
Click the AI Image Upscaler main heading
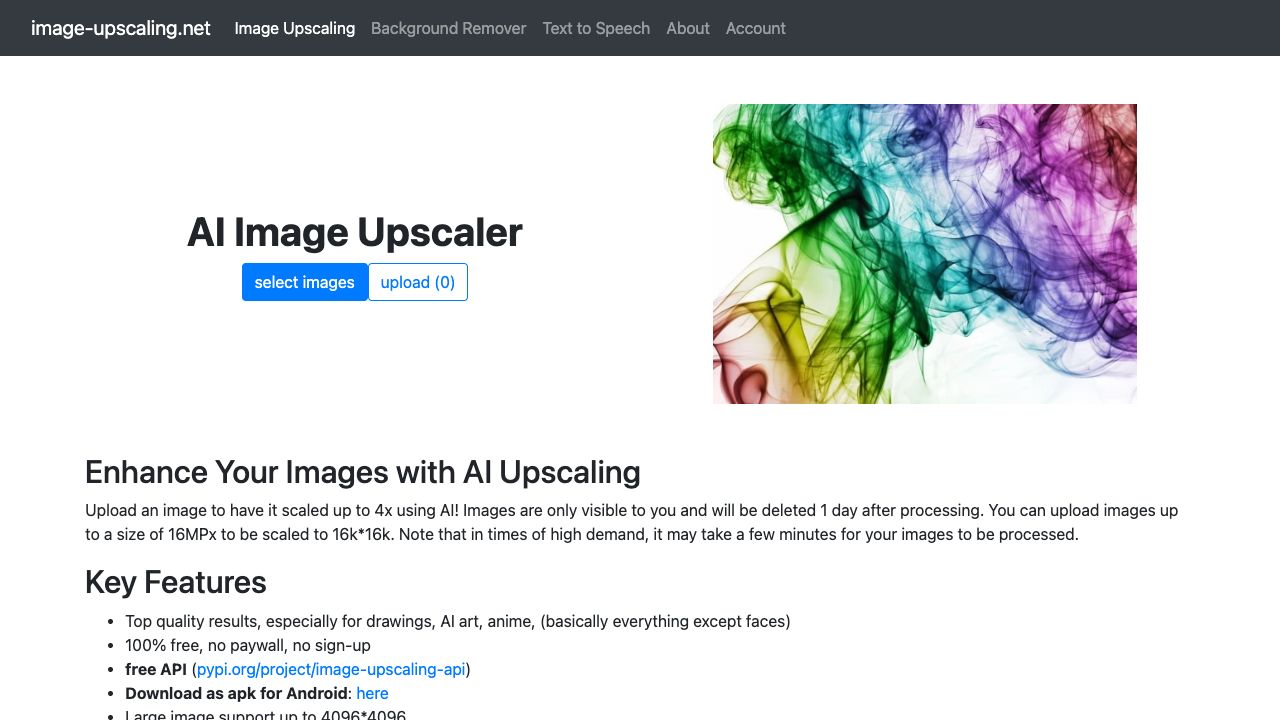(x=355, y=232)
